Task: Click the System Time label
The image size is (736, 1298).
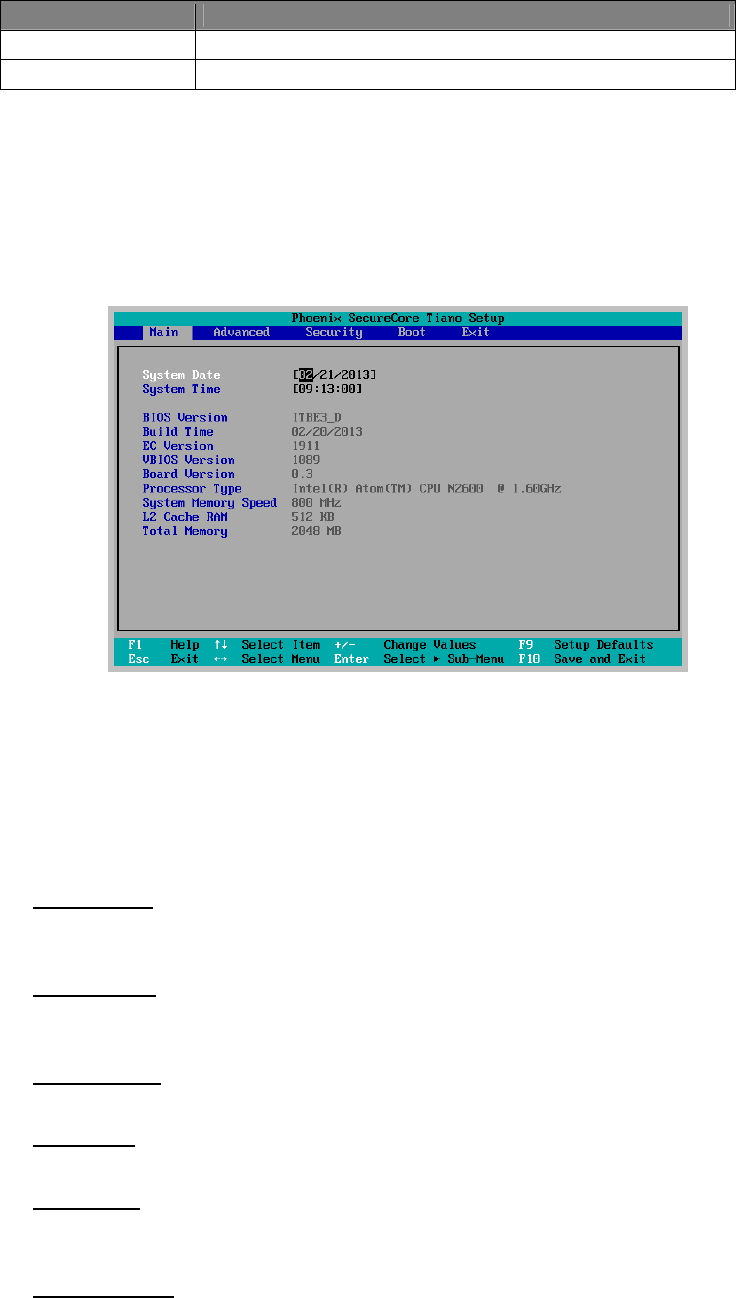Action: tap(181, 389)
